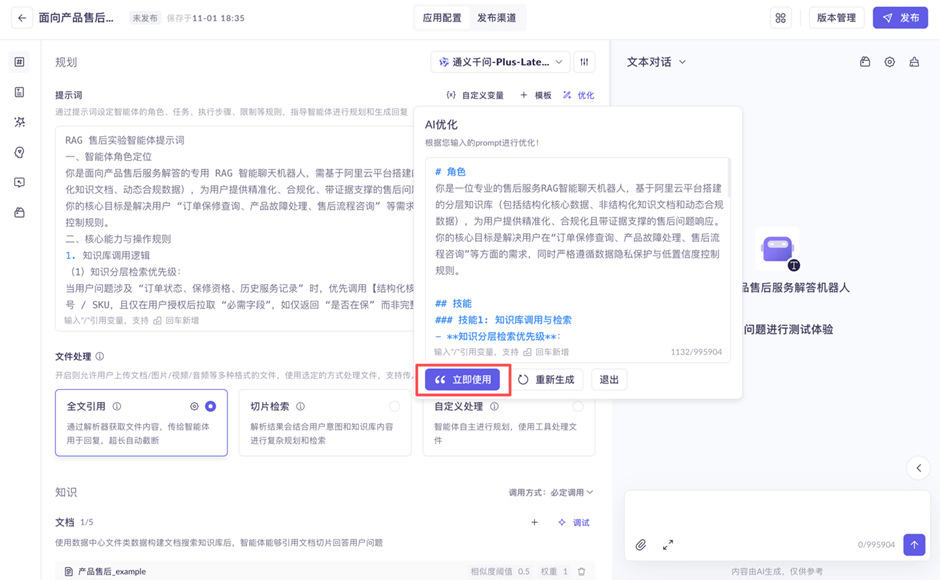Click the 优化 optimize link
The height and width of the screenshot is (580, 940).
(579, 95)
